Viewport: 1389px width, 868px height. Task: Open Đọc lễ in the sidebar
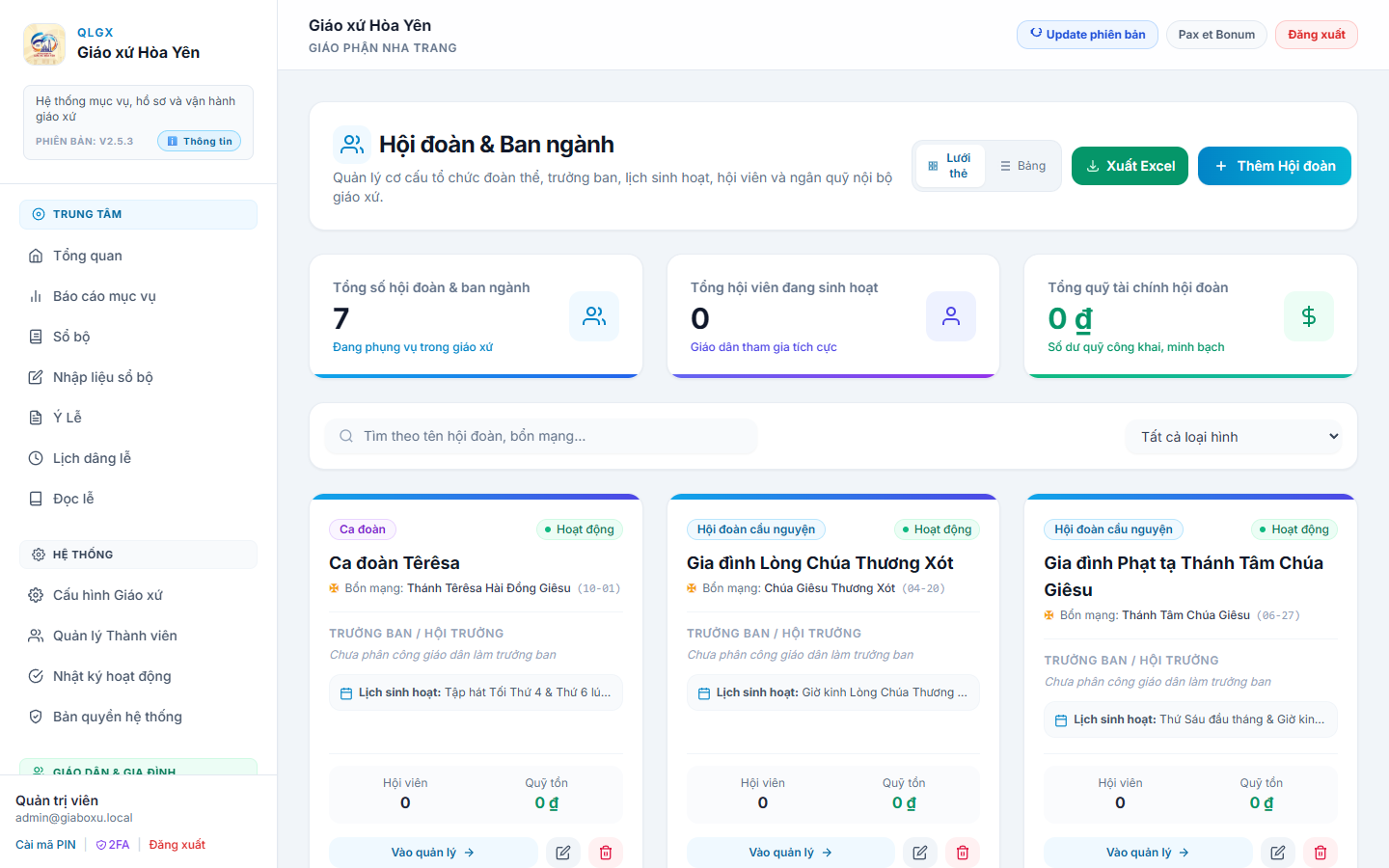[x=138, y=499]
